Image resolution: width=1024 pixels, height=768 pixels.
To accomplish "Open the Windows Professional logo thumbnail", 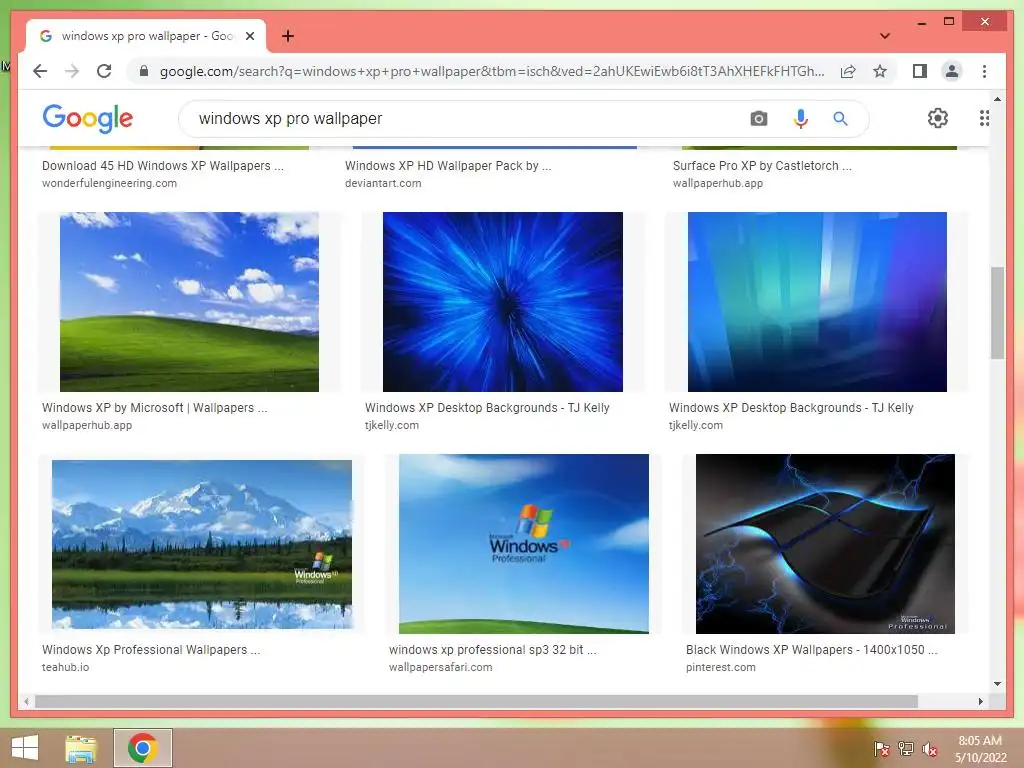I will [x=524, y=544].
